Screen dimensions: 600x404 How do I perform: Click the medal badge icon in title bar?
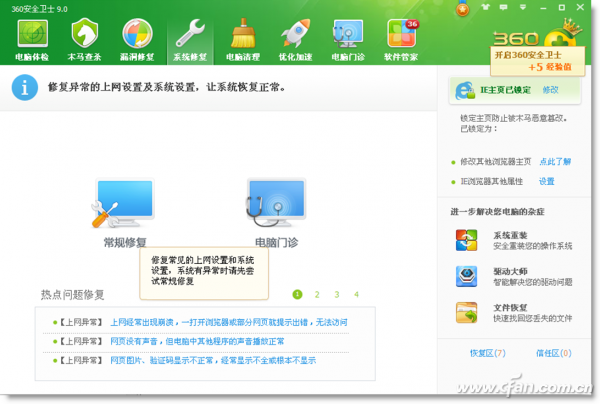(462, 8)
